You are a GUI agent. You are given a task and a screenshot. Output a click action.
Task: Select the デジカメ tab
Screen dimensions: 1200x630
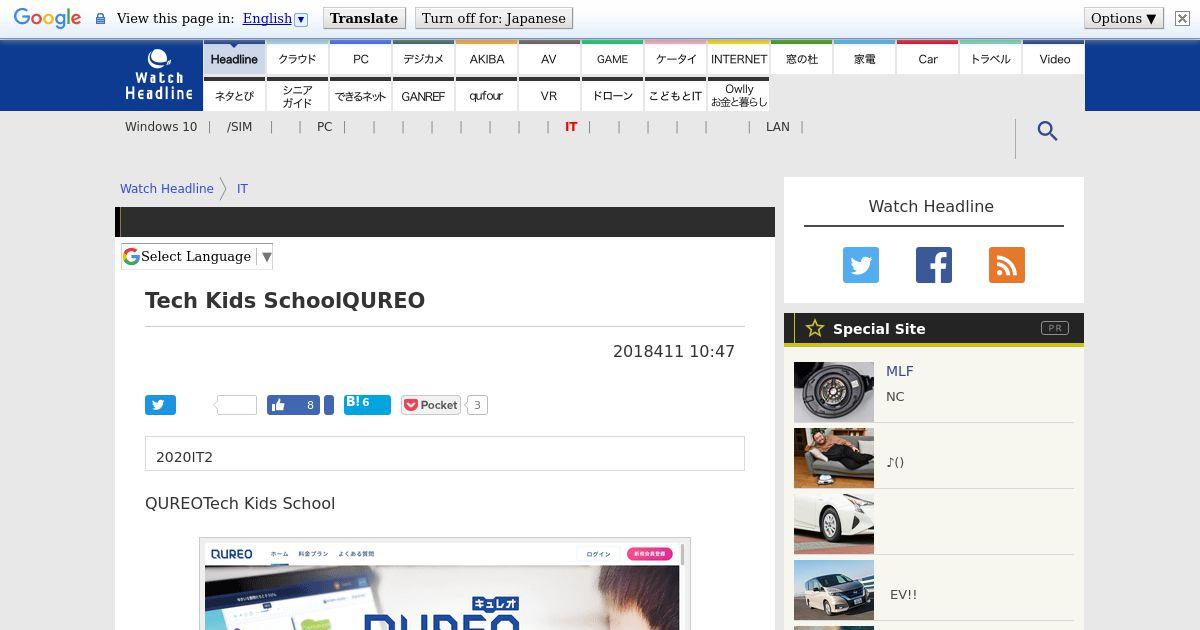[x=423, y=58]
